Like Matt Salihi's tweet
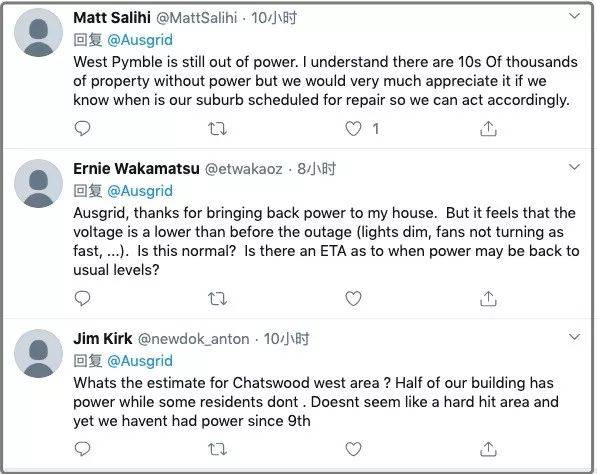 (353, 129)
